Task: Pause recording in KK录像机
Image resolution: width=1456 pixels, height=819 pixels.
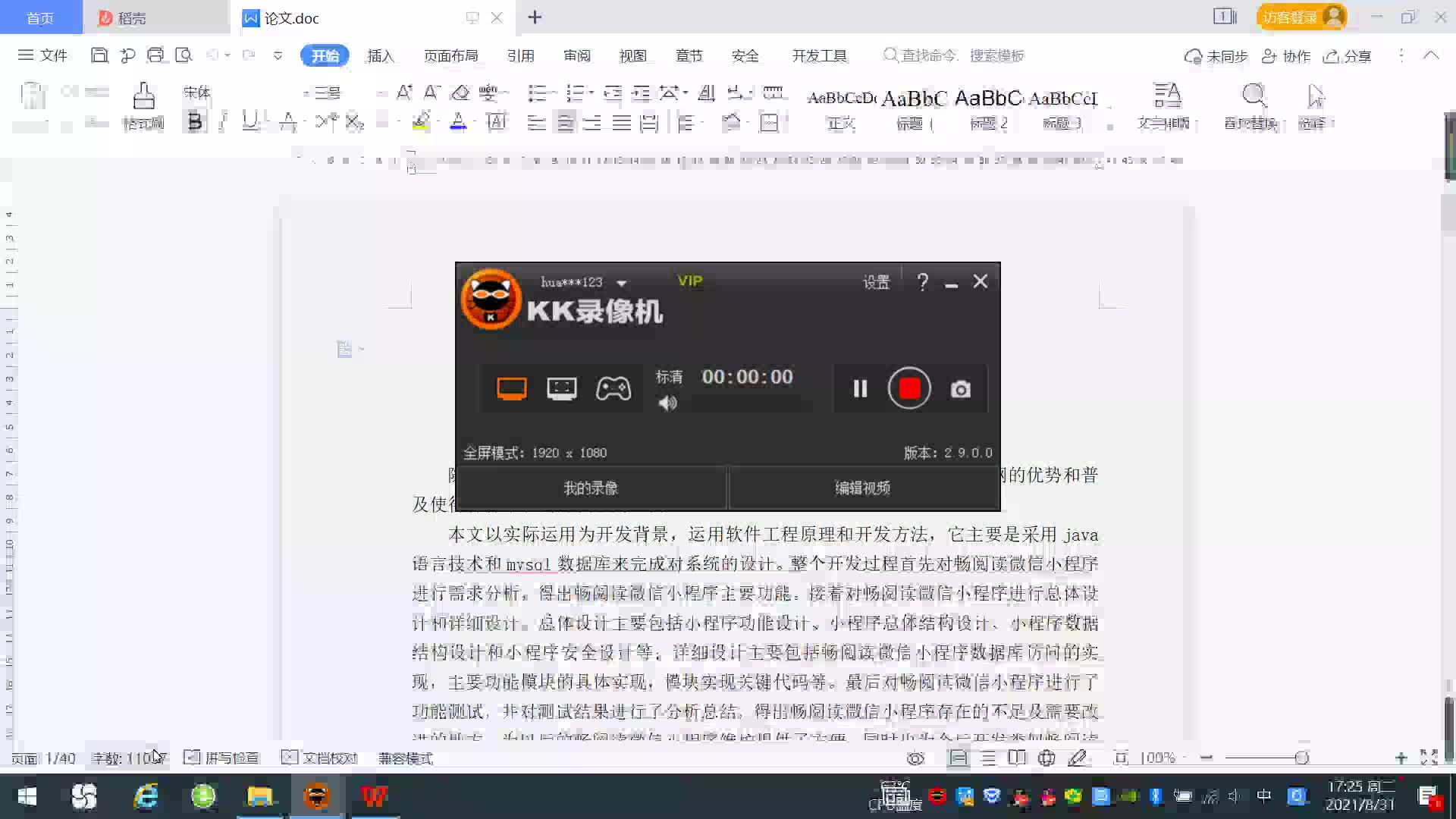Action: pos(860,389)
